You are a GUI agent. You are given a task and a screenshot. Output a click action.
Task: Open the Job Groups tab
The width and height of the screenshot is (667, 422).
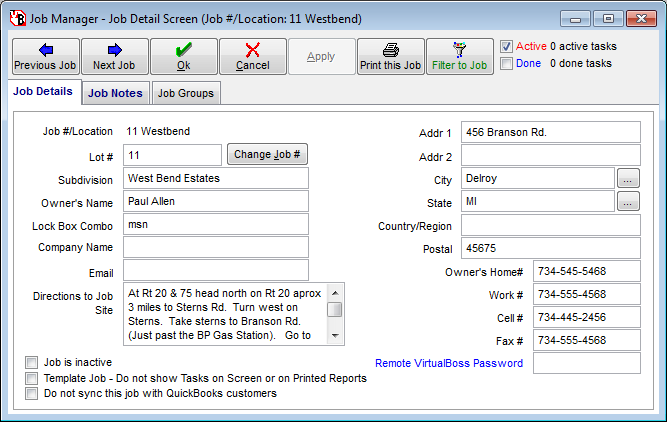(185, 93)
